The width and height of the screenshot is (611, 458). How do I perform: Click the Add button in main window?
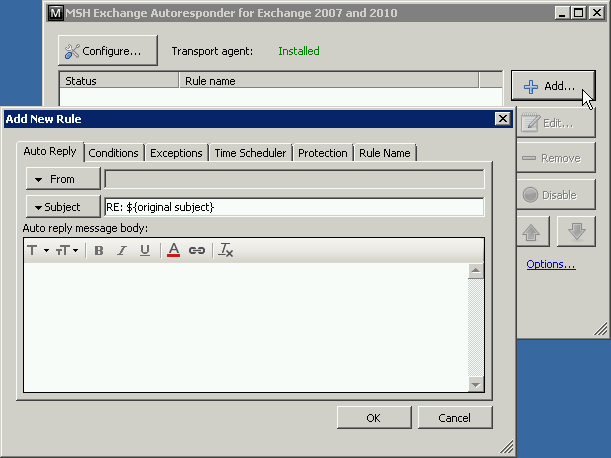coord(553,86)
